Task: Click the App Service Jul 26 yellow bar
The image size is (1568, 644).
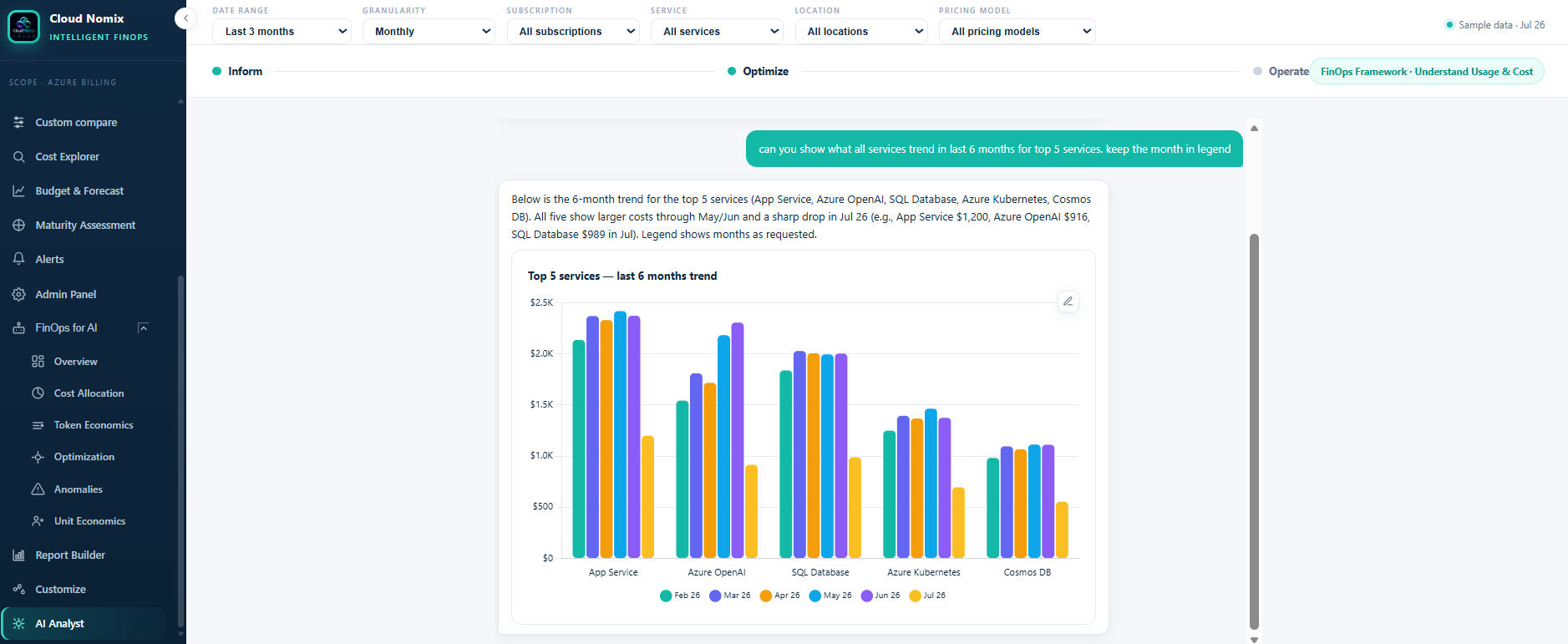Action: [x=647, y=497]
